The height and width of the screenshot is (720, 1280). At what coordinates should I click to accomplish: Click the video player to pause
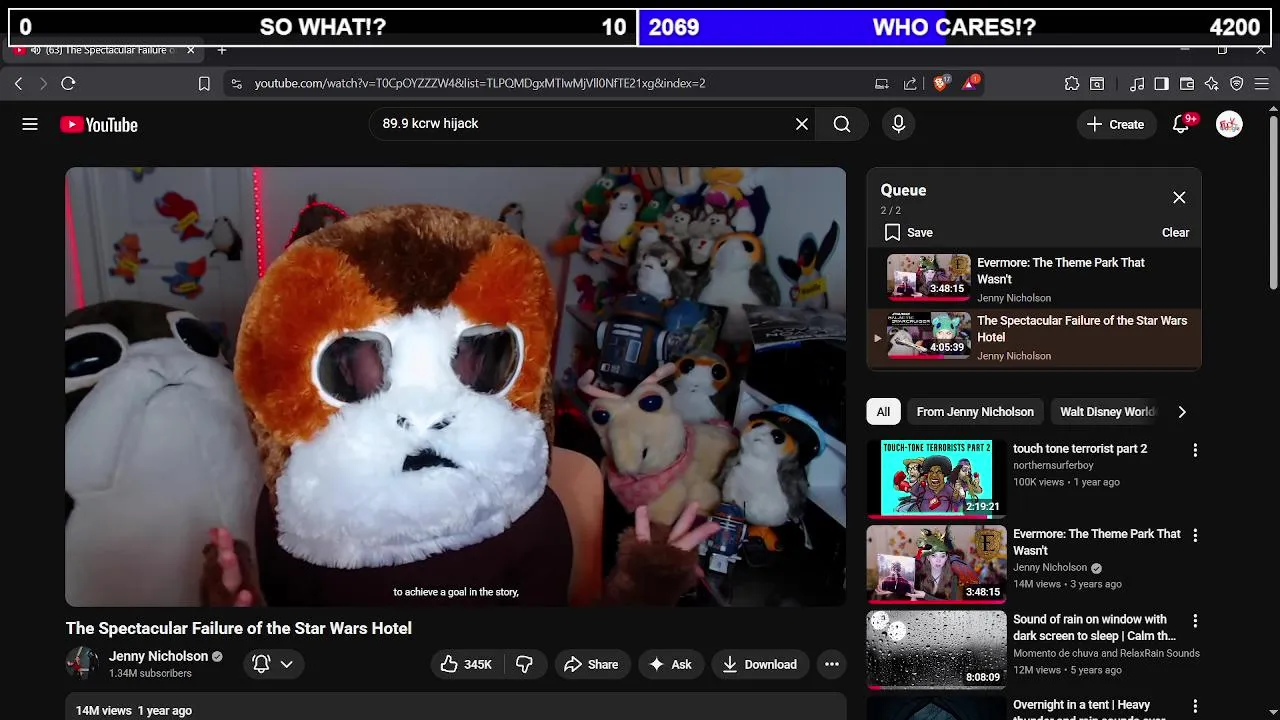[455, 387]
